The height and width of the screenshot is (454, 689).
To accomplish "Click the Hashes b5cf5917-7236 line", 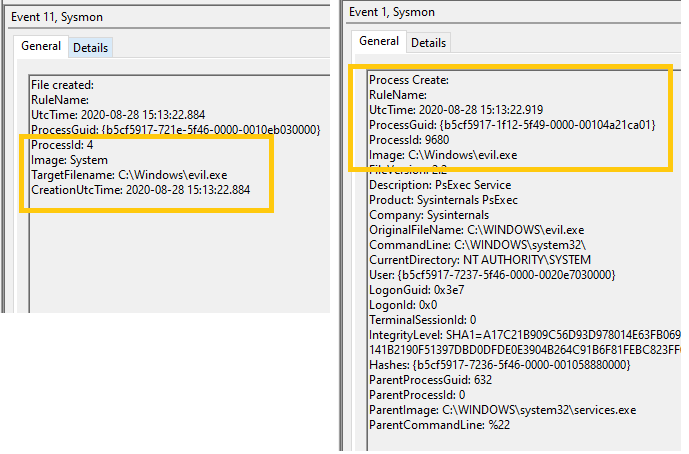I will pos(500,365).
